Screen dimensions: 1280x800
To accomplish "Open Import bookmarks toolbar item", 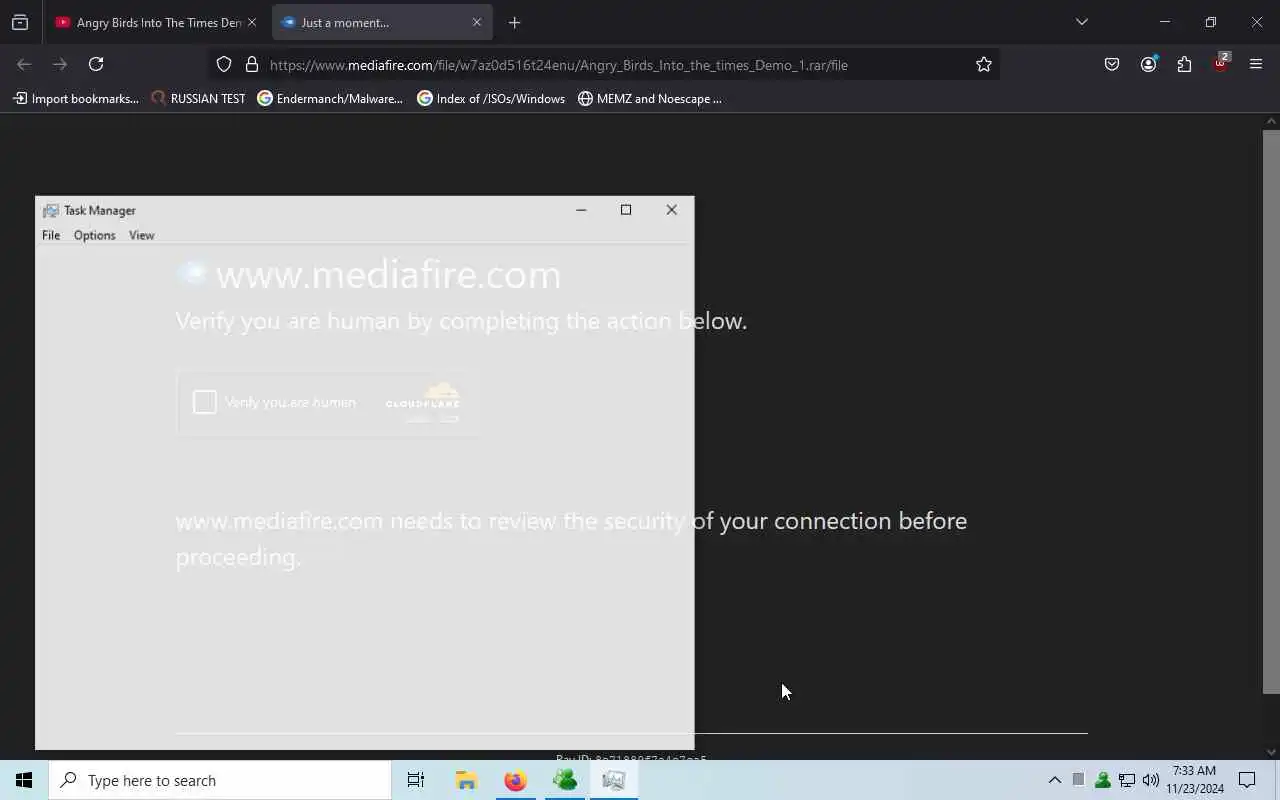I will click(x=76, y=98).
